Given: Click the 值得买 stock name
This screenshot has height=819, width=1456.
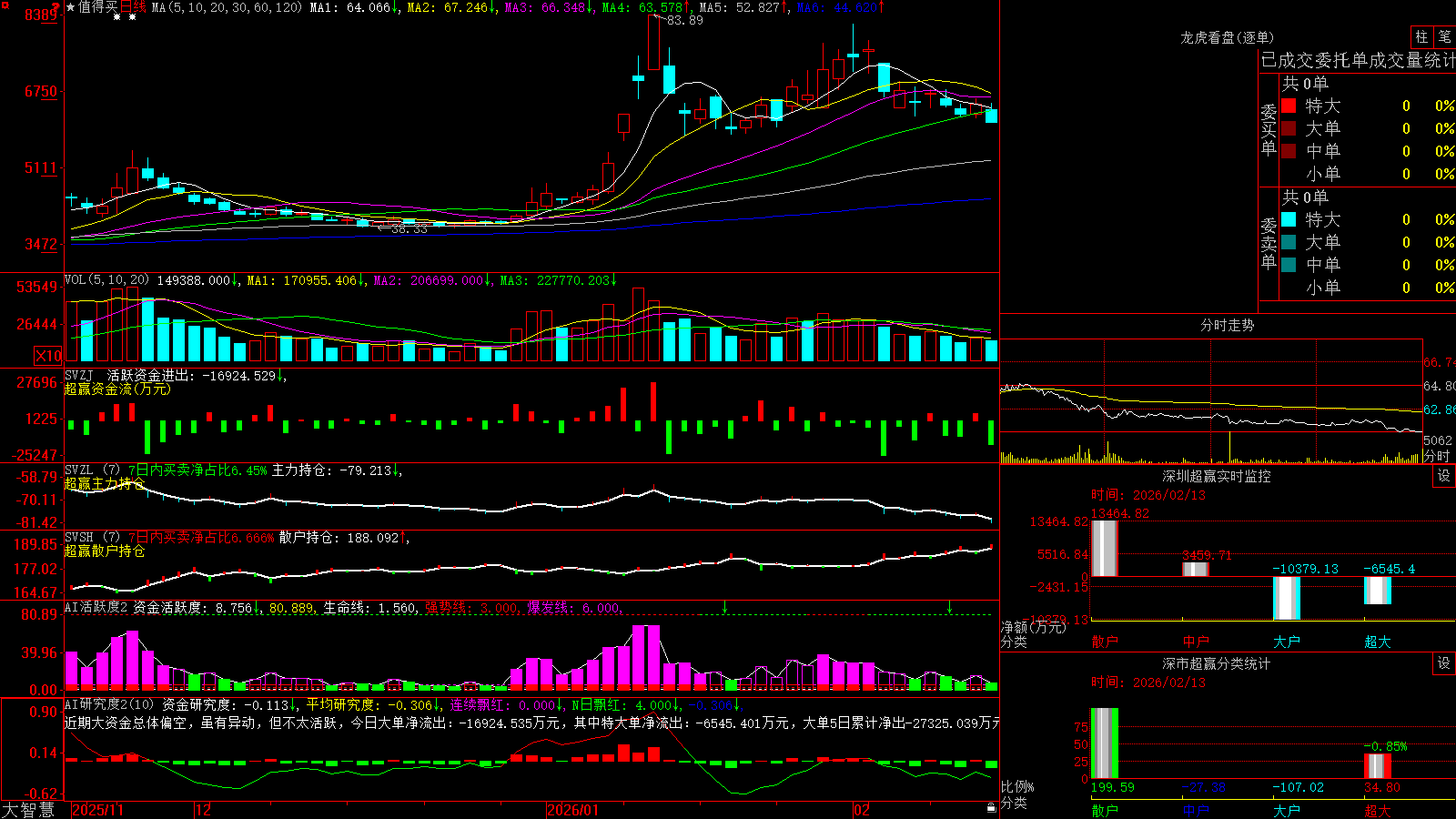Looking at the screenshot, I should pyautogui.click(x=98, y=7).
